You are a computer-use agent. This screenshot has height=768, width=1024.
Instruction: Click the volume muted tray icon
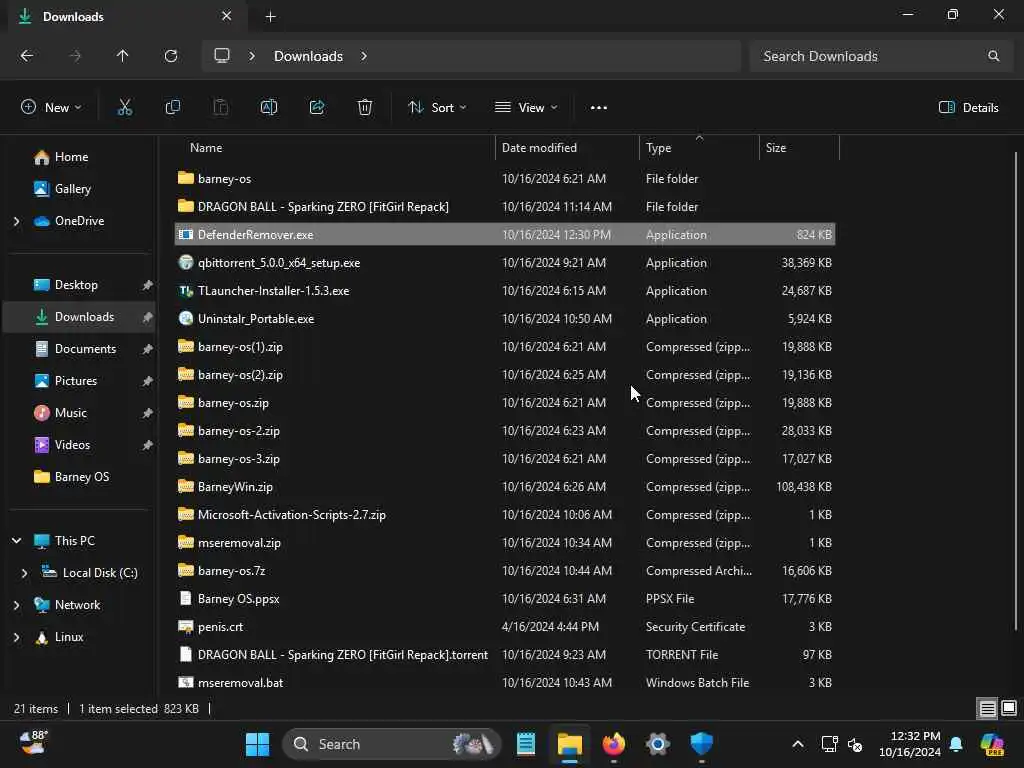pyautogui.click(x=855, y=744)
